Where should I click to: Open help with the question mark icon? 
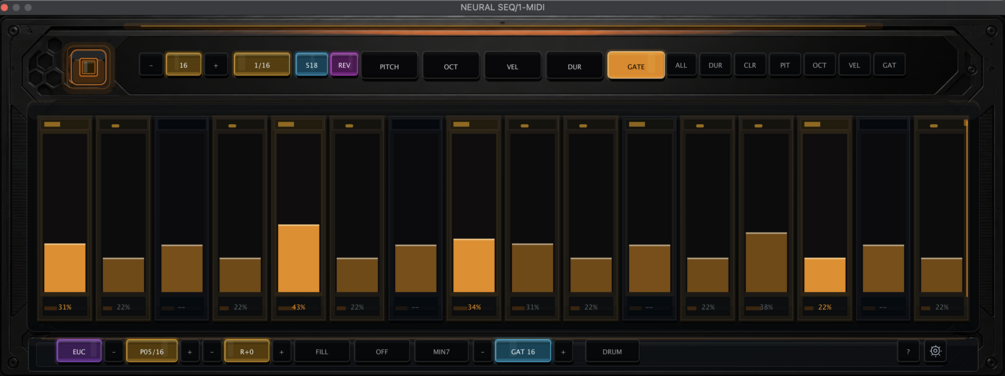click(x=908, y=351)
